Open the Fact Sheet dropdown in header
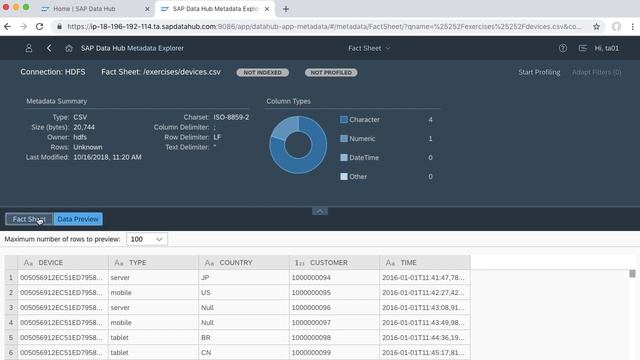640x360 pixels. (369, 48)
